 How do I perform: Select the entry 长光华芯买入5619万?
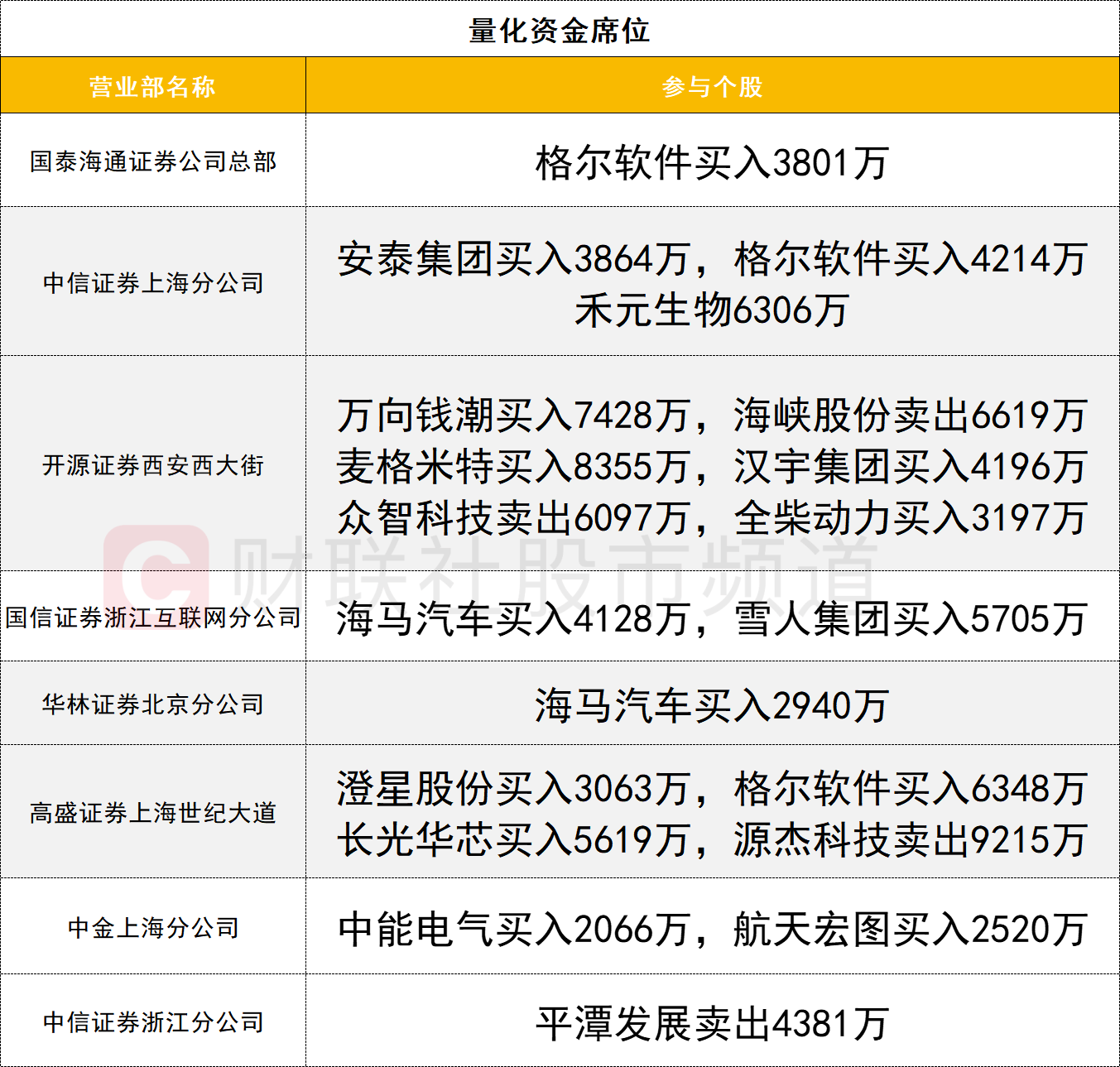coord(514,840)
